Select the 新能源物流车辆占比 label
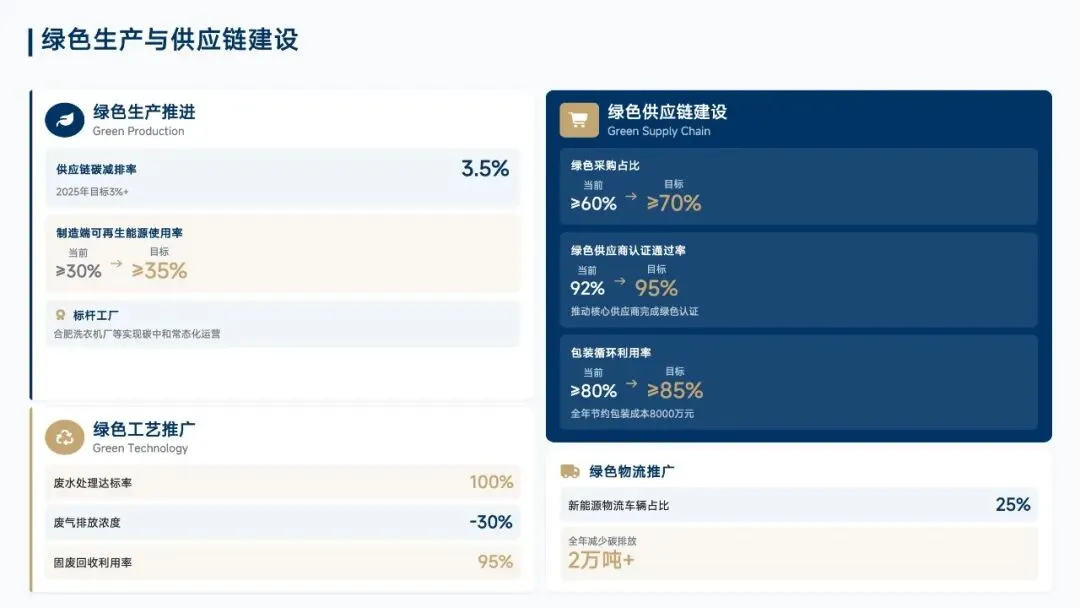Screen dimensions: 1080x608 [x=619, y=506]
